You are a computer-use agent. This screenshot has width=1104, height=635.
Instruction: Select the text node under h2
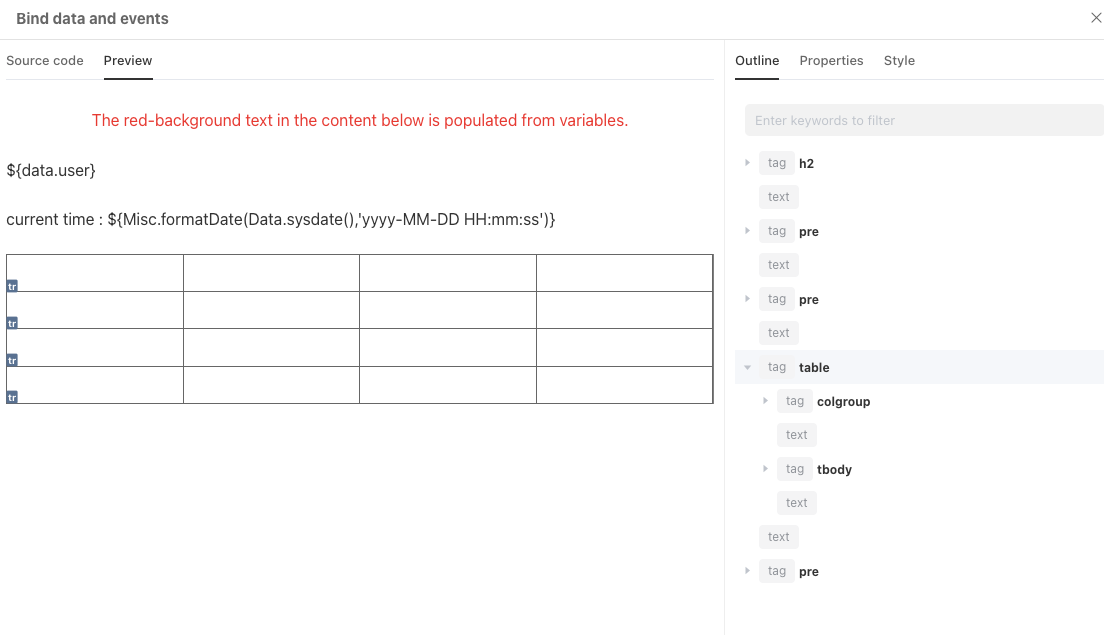779,197
